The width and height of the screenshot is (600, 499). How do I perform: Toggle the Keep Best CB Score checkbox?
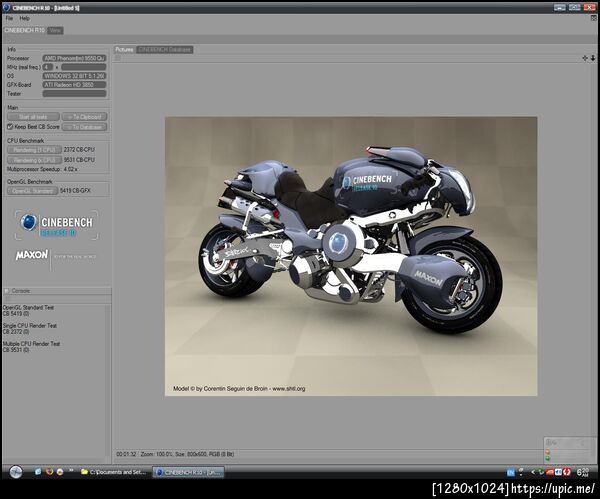(x=11, y=126)
